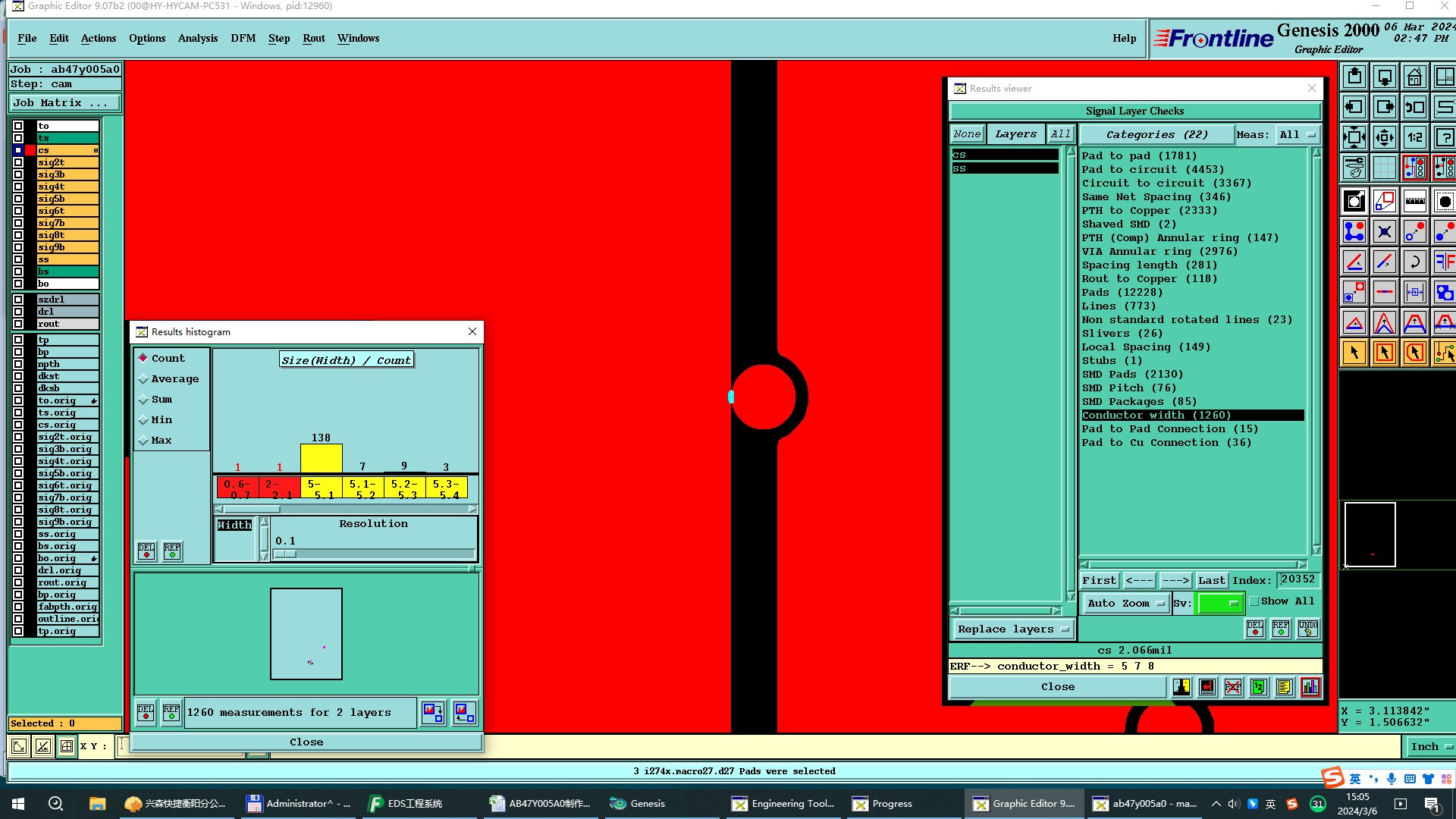Toggle checkbox for layer sig2t

tap(18, 162)
